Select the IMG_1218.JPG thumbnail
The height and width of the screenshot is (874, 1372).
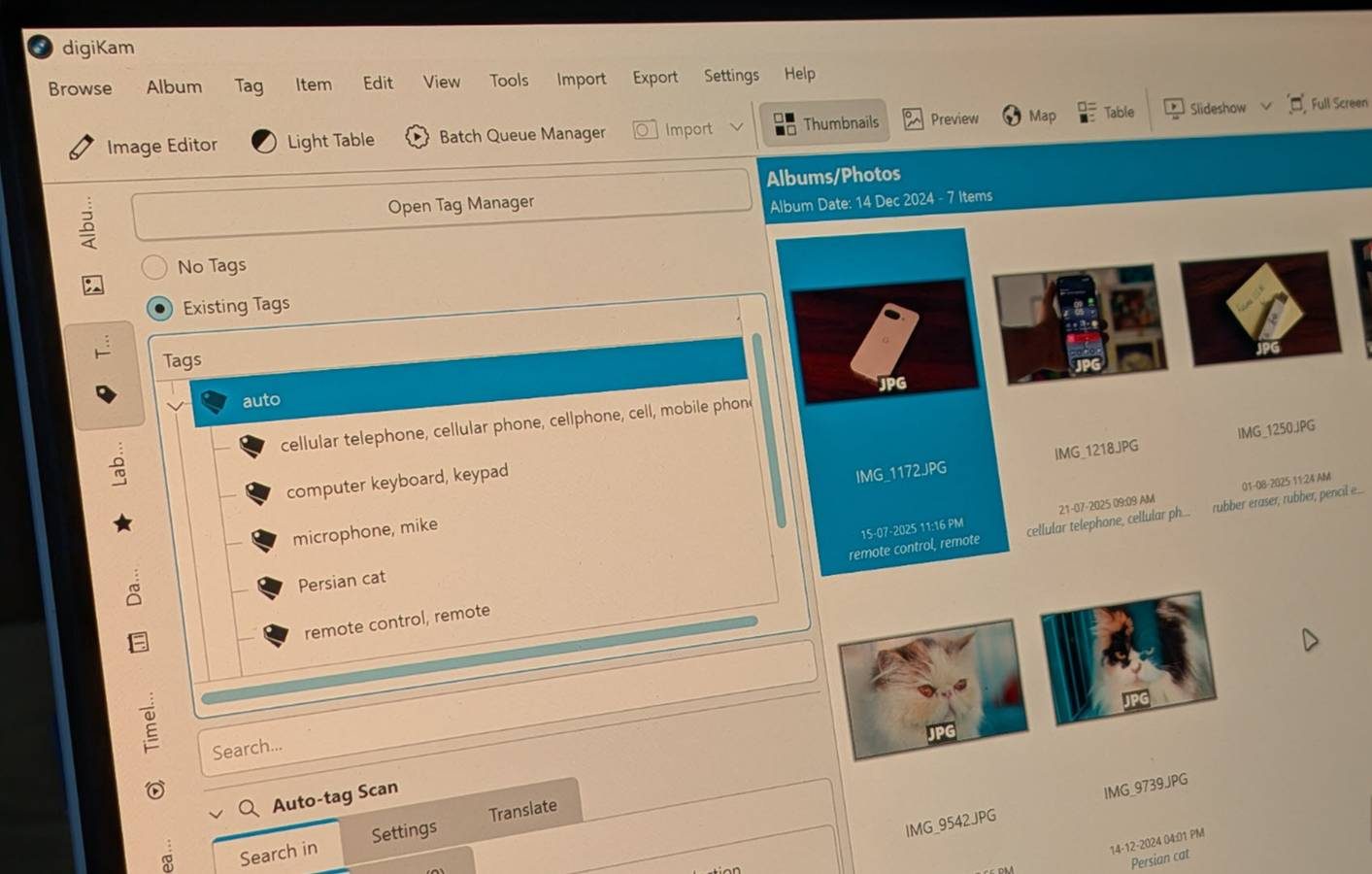(x=1080, y=325)
